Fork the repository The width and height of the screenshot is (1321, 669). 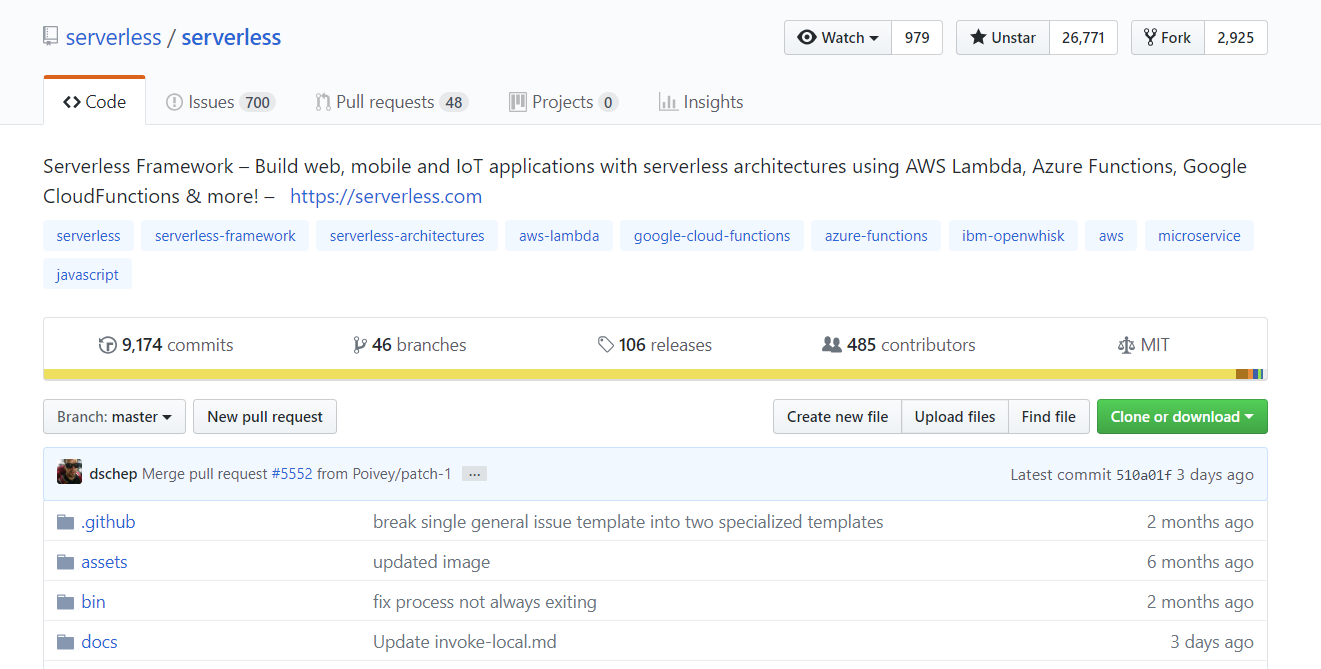[1168, 37]
